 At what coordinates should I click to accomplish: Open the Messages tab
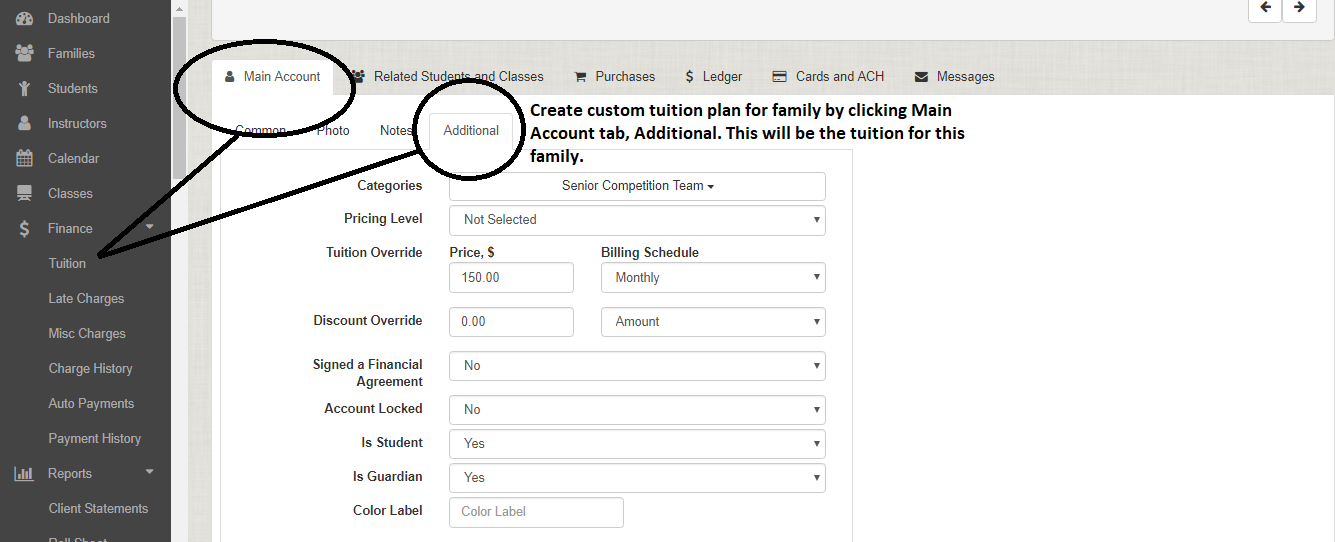[x=954, y=76]
